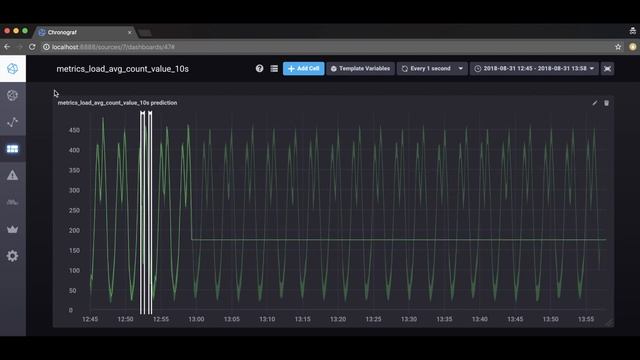Open the Data Explorer graph icon
Viewport: 640px width, 360px height.
point(12,122)
